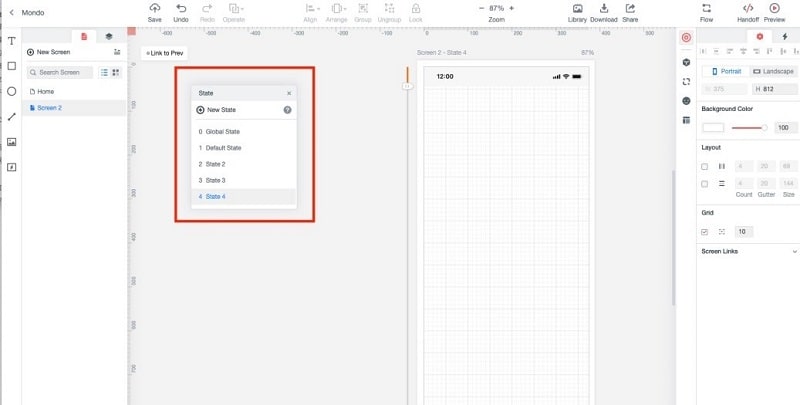Open the Home screen
Viewport: 800px width, 405px height.
pos(74,92)
